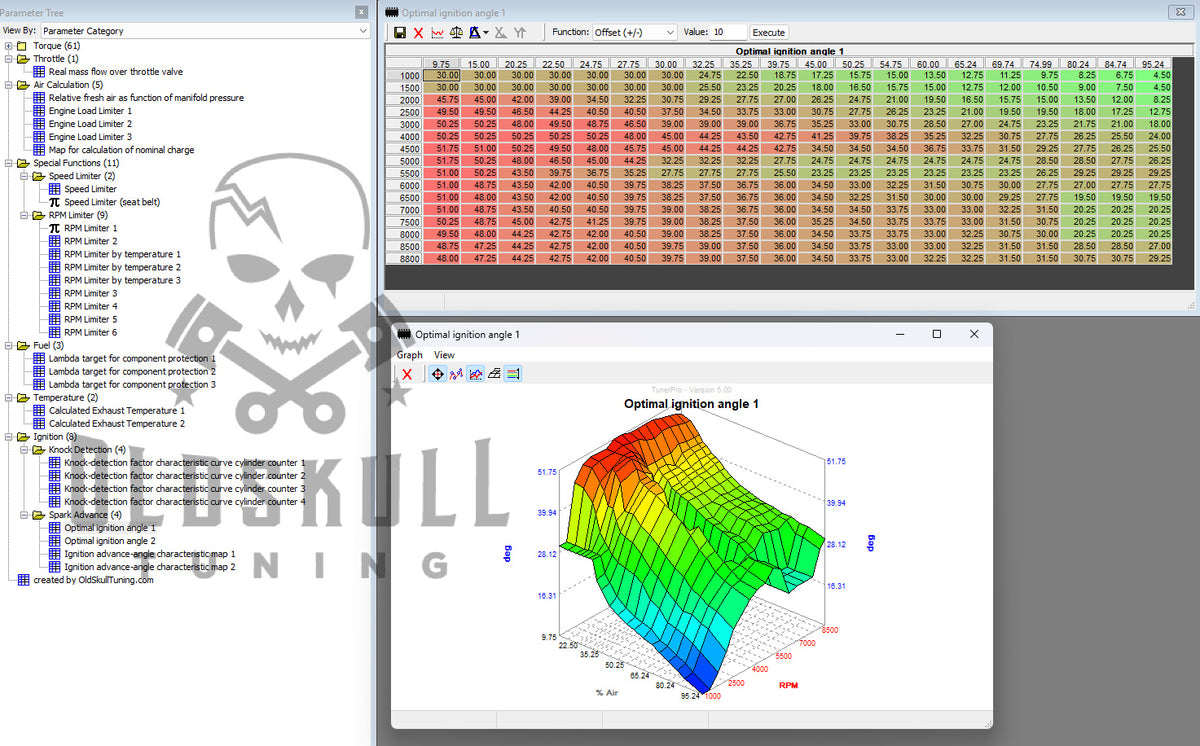The width and height of the screenshot is (1200, 746).
Task: Click the Execute button
Action: 769,32
